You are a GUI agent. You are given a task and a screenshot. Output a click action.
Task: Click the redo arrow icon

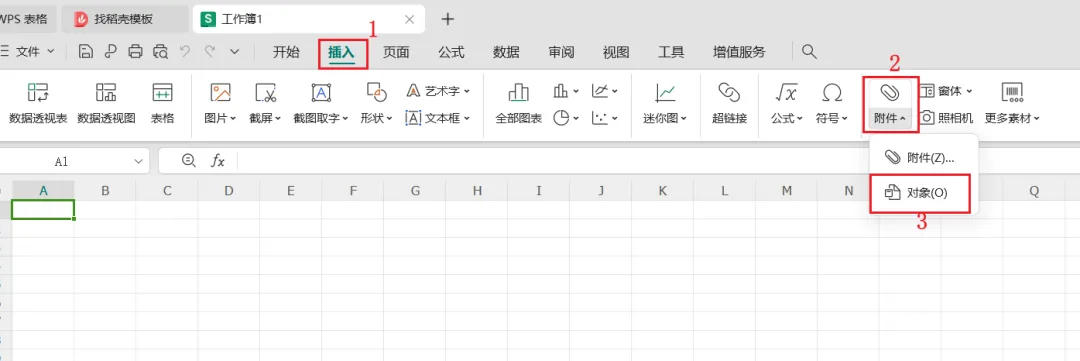point(209,51)
